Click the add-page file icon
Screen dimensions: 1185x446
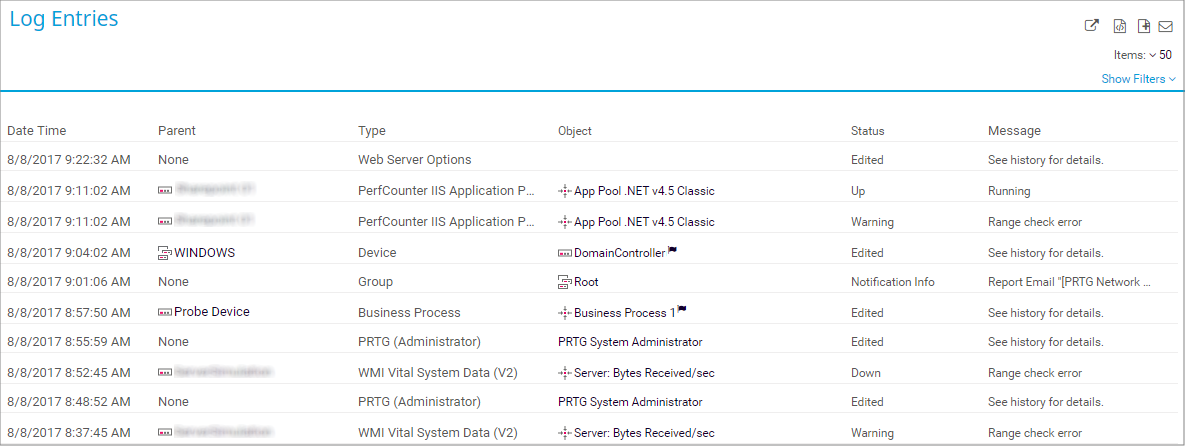[x=1144, y=26]
